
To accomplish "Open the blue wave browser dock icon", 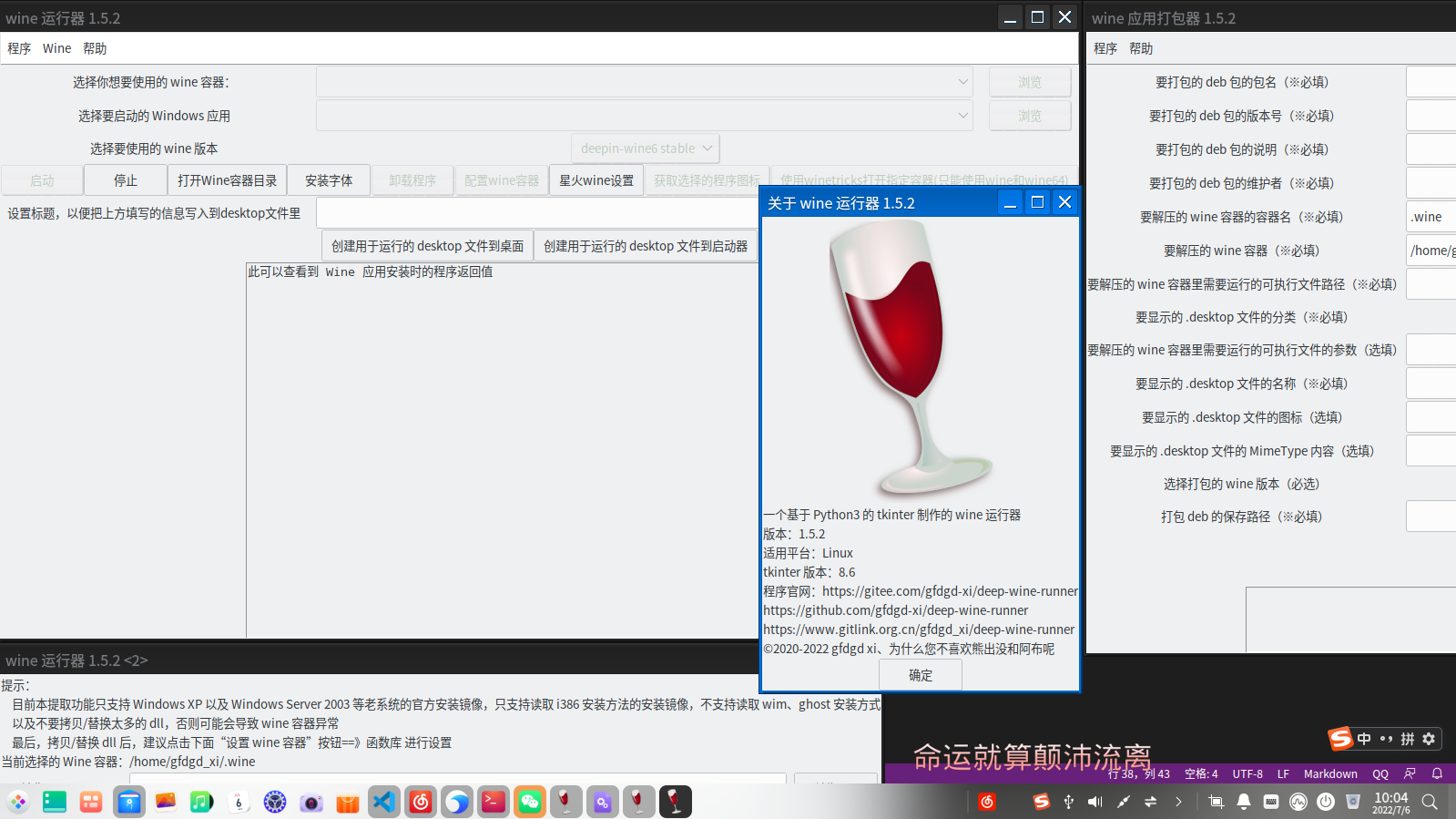I will [x=457, y=802].
